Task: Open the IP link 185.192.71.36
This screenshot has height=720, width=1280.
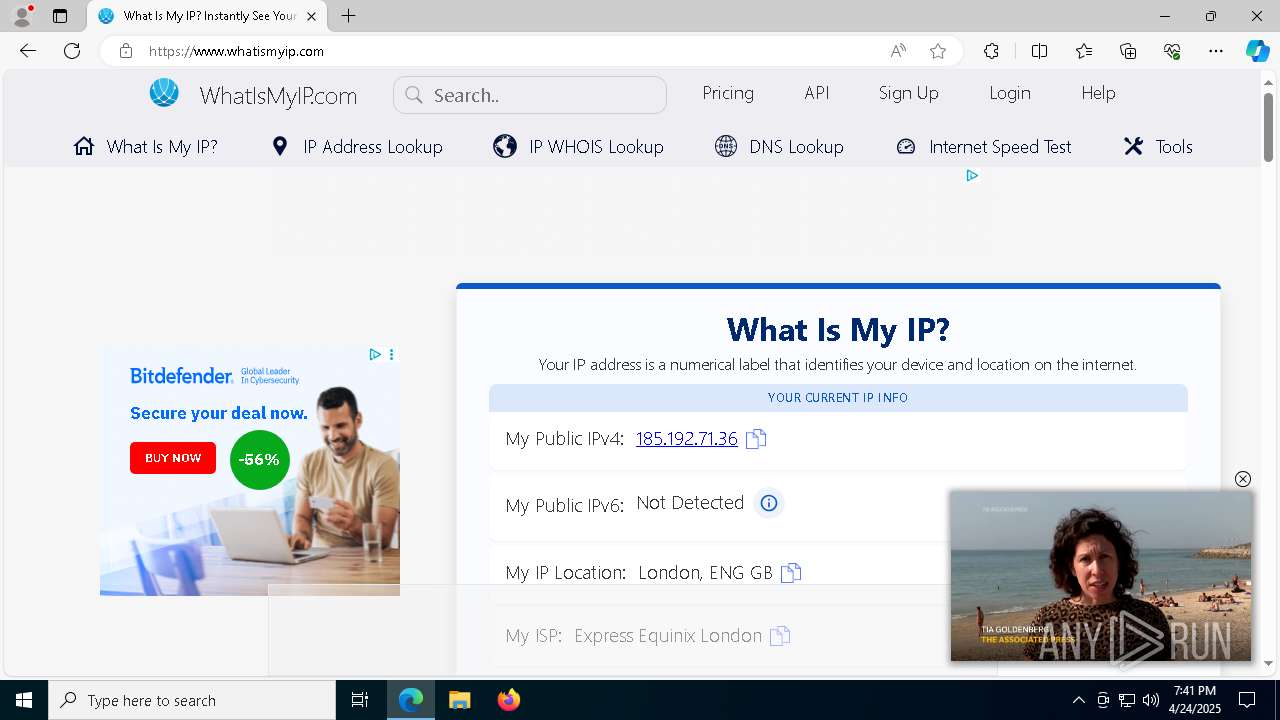Action: (x=687, y=438)
